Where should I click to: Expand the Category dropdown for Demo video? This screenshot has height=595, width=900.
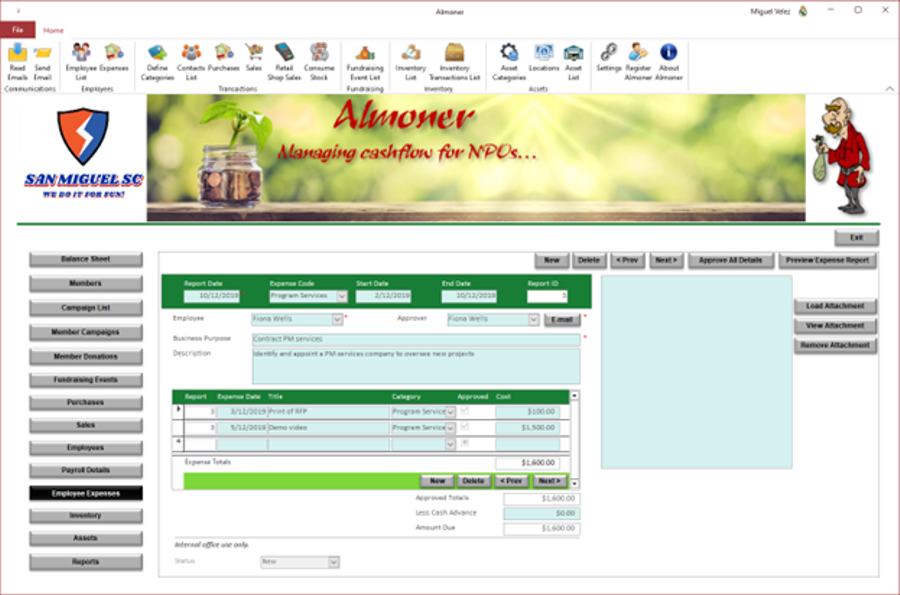[x=451, y=428]
